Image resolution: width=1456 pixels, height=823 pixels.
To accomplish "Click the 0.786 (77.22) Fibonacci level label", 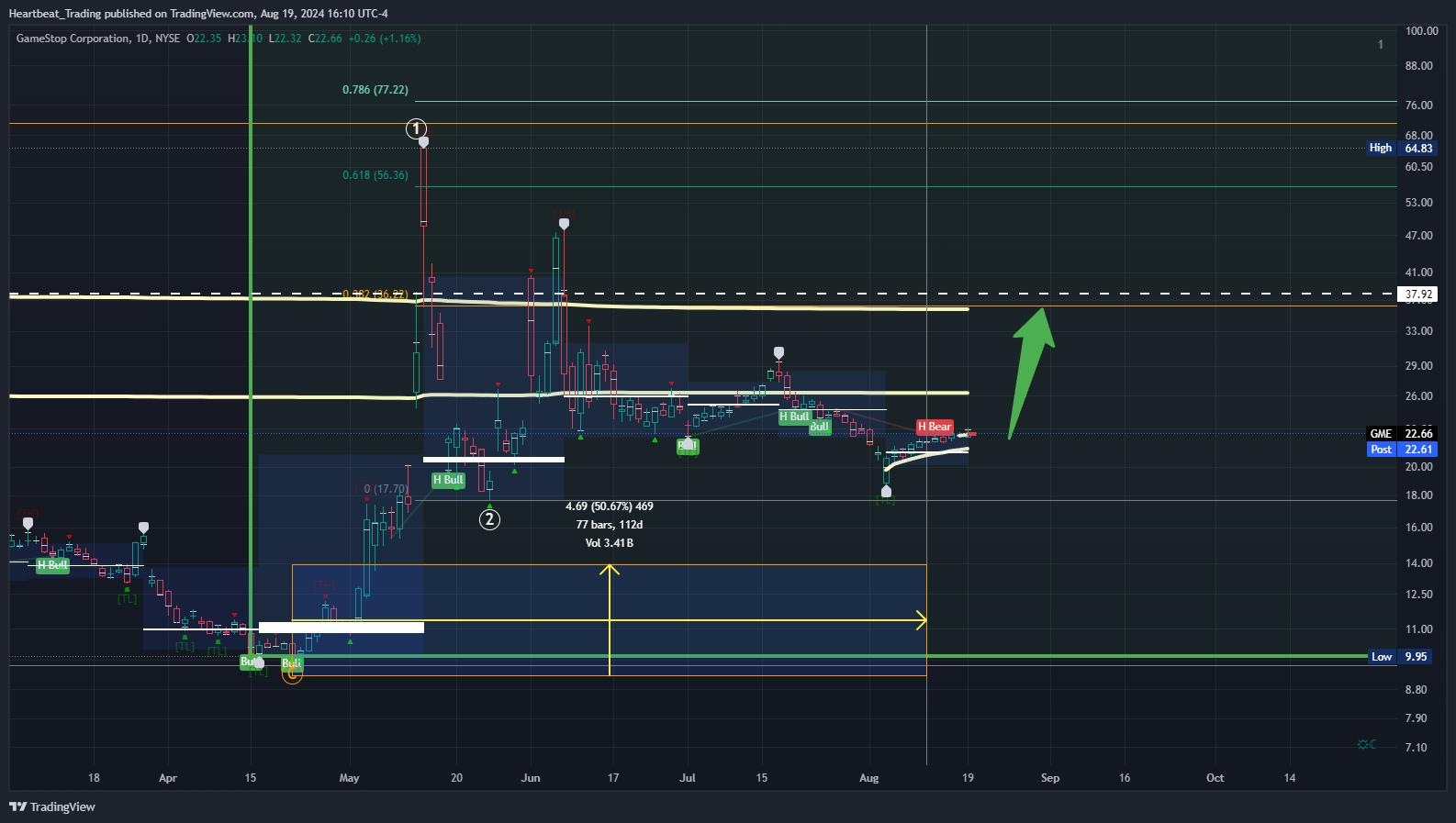I will click(375, 90).
